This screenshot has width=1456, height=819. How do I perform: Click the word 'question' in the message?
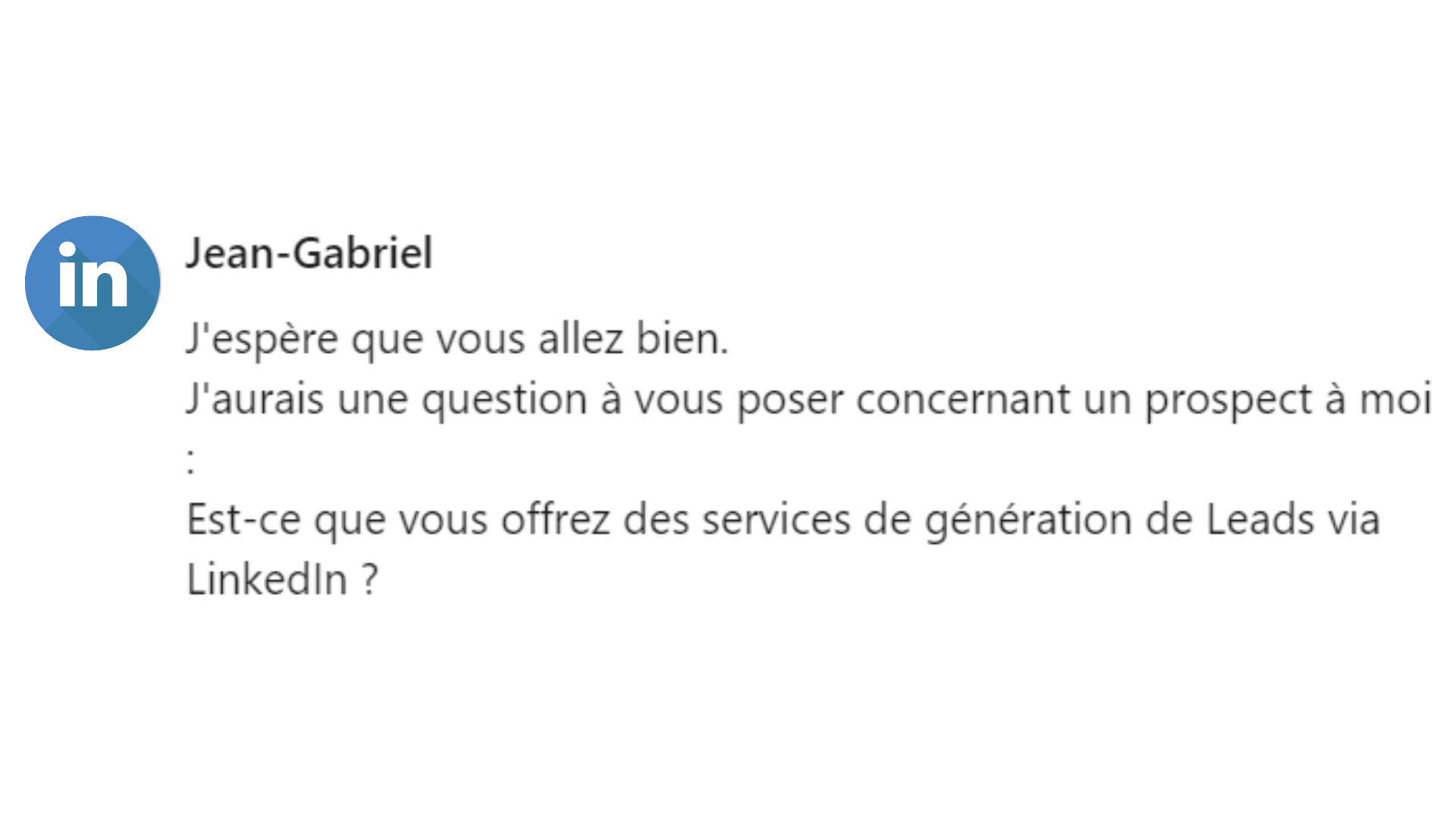click(504, 400)
